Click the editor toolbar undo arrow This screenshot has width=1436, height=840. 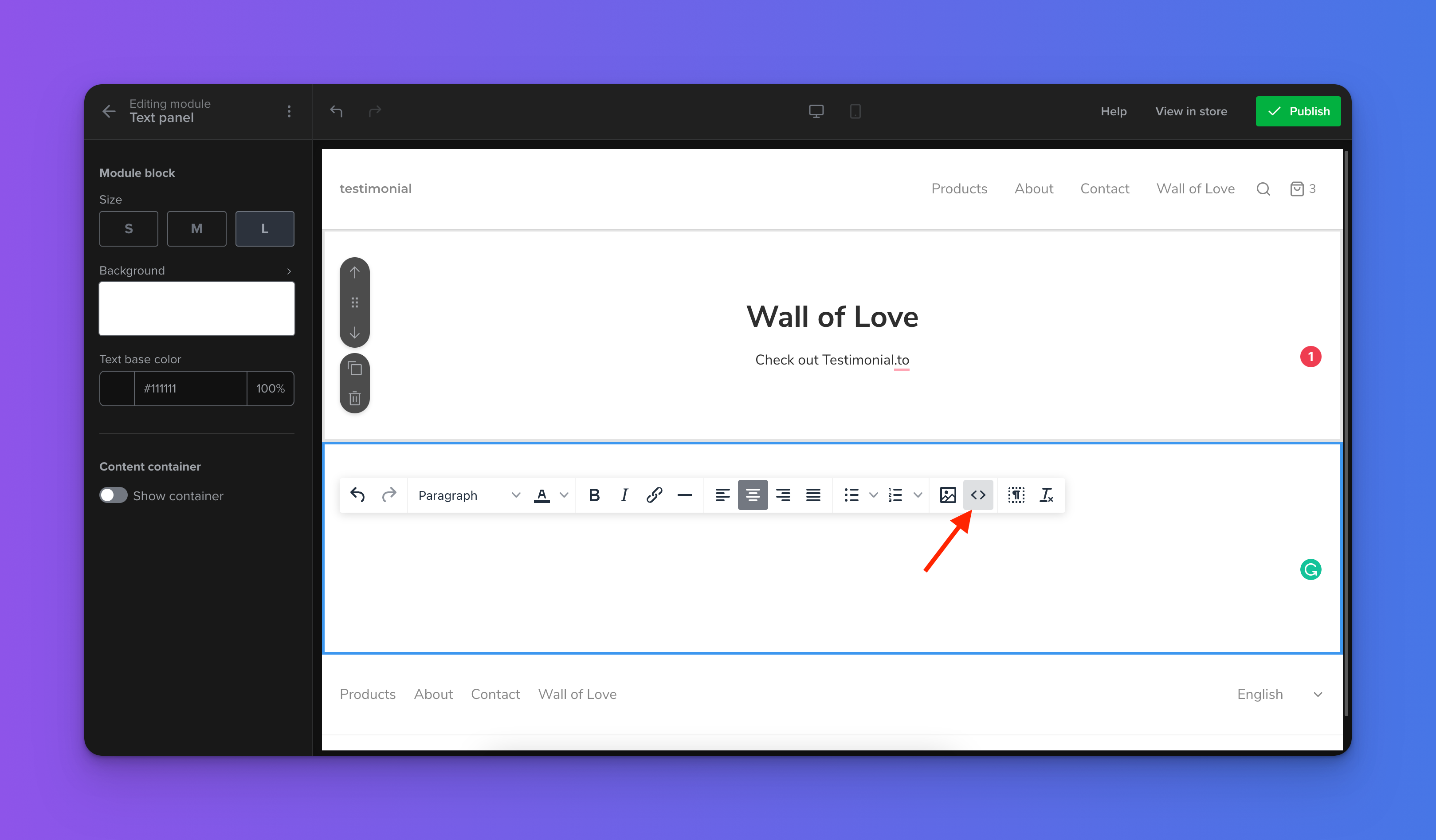(x=358, y=495)
